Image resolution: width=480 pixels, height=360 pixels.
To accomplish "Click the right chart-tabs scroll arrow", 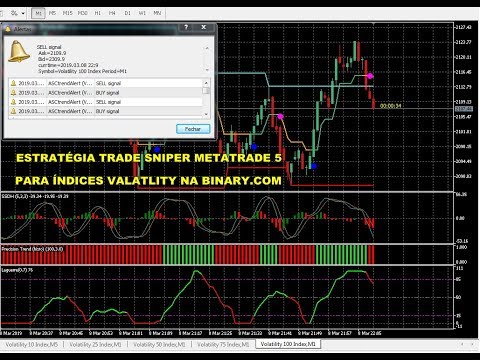I will click(x=473, y=344).
